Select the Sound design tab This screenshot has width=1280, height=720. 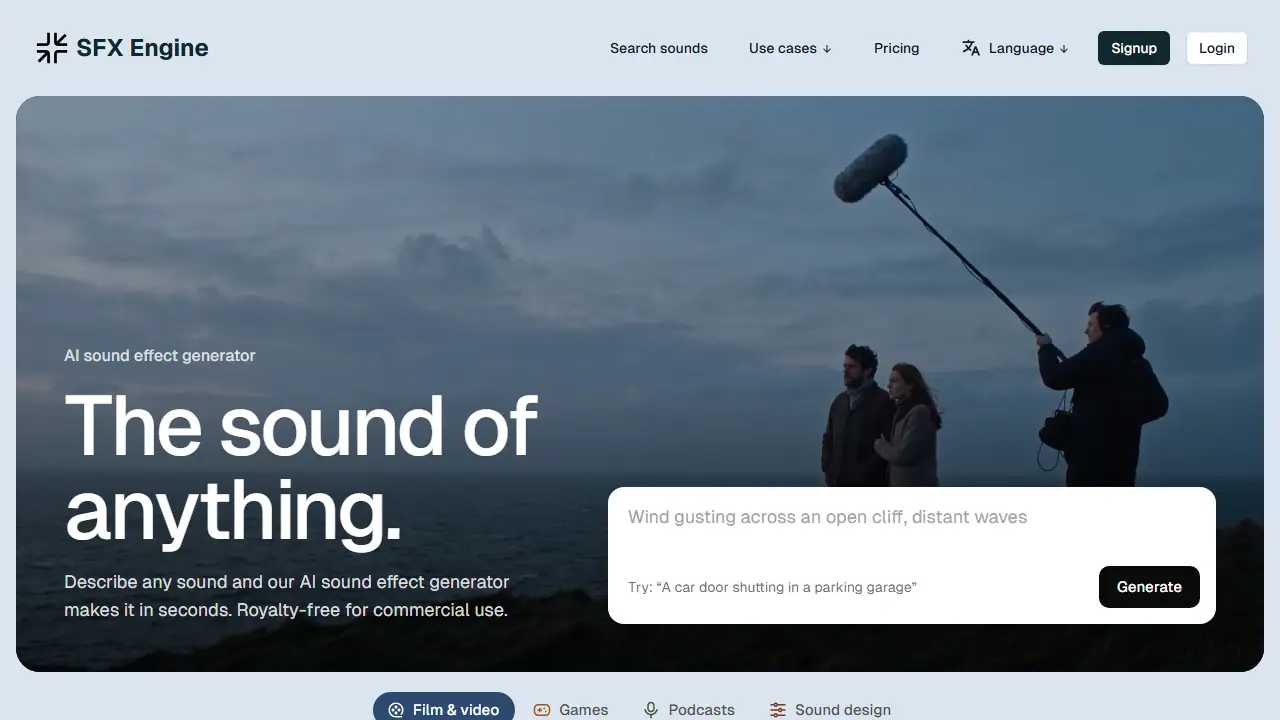tap(830, 710)
